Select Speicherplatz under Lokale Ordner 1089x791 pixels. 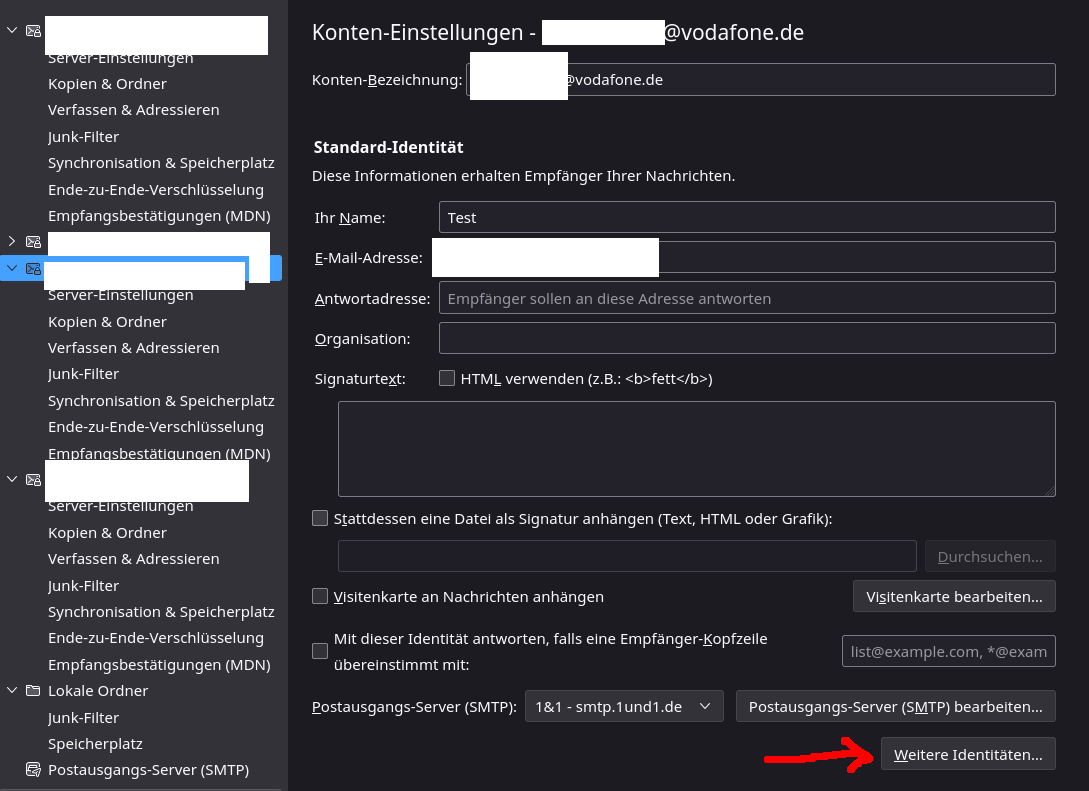pyautogui.click(x=95, y=744)
